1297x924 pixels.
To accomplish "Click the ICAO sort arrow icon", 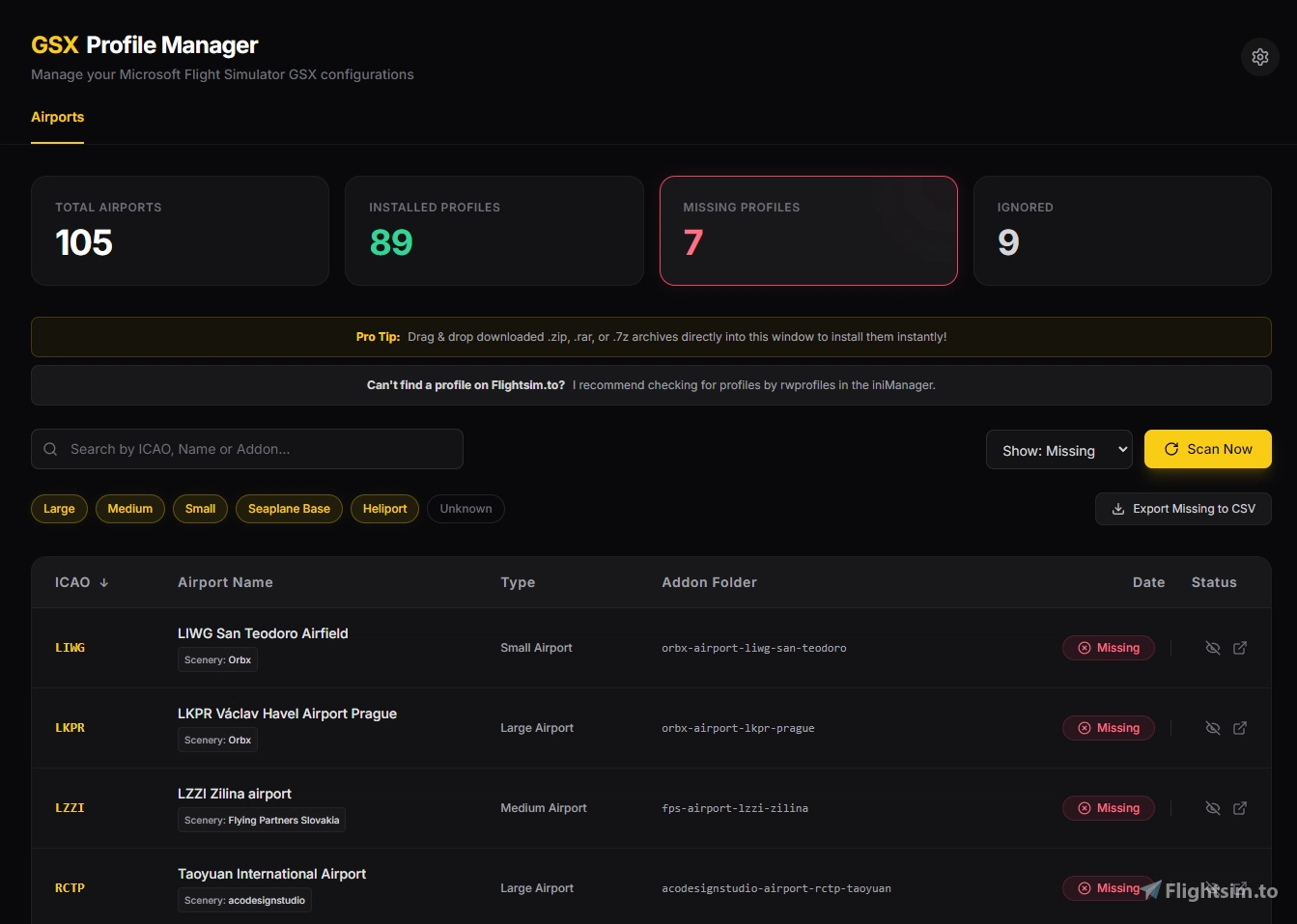I will tap(104, 583).
